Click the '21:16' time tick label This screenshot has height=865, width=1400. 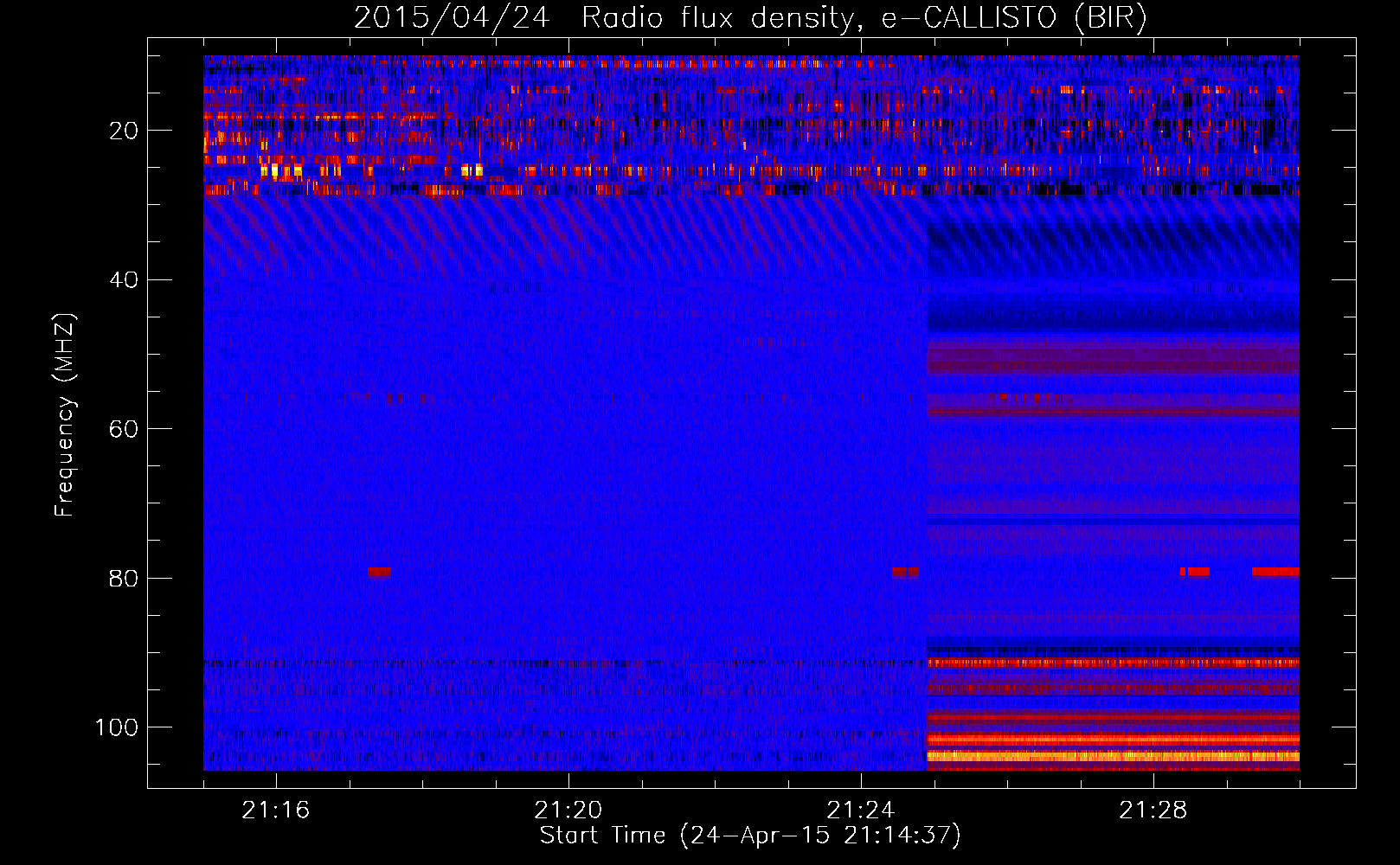pyautogui.click(x=275, y=811)
